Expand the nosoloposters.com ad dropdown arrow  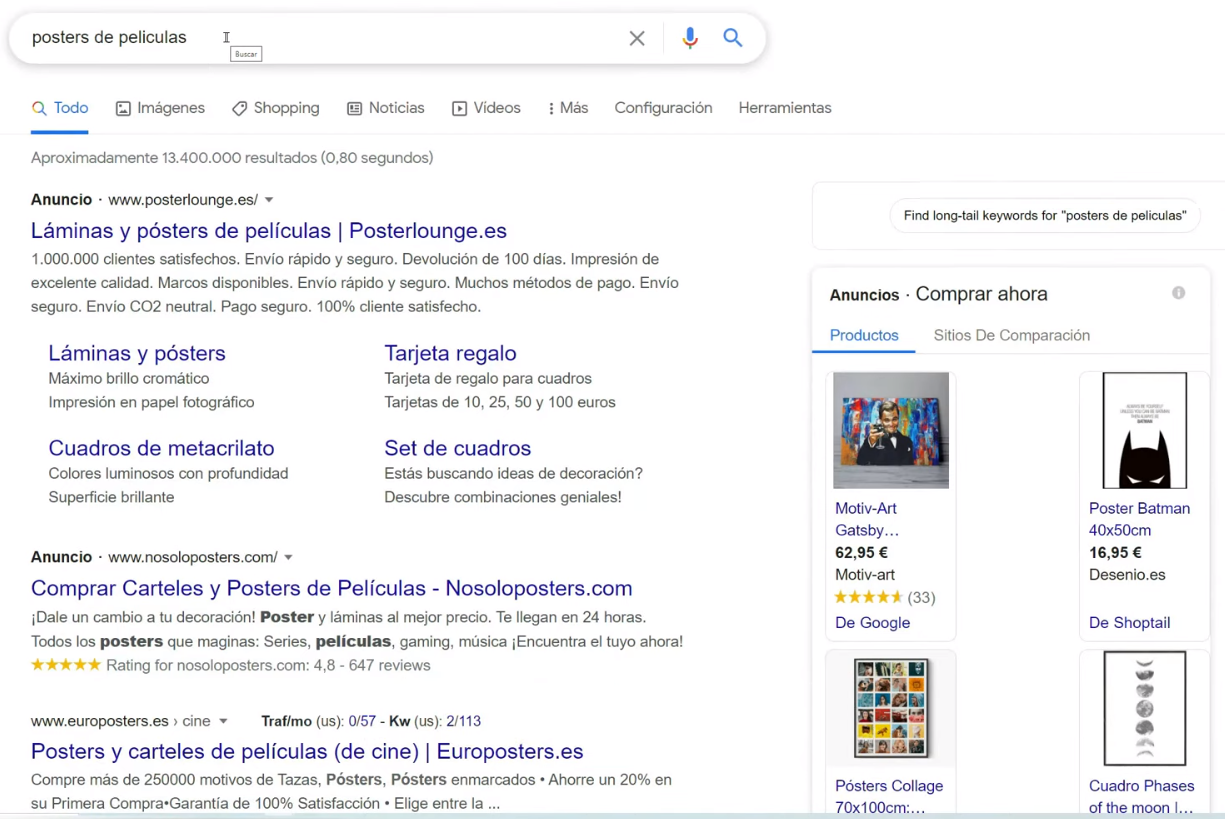click(288, 557)
